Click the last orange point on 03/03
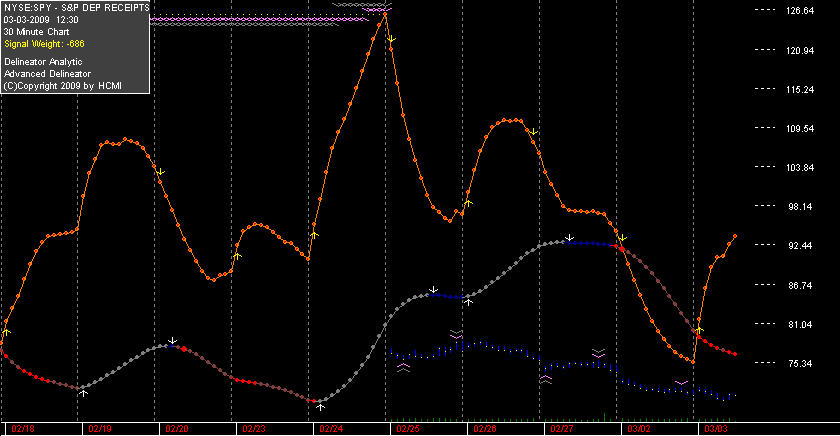840x436 pixels. pos(735,236)
